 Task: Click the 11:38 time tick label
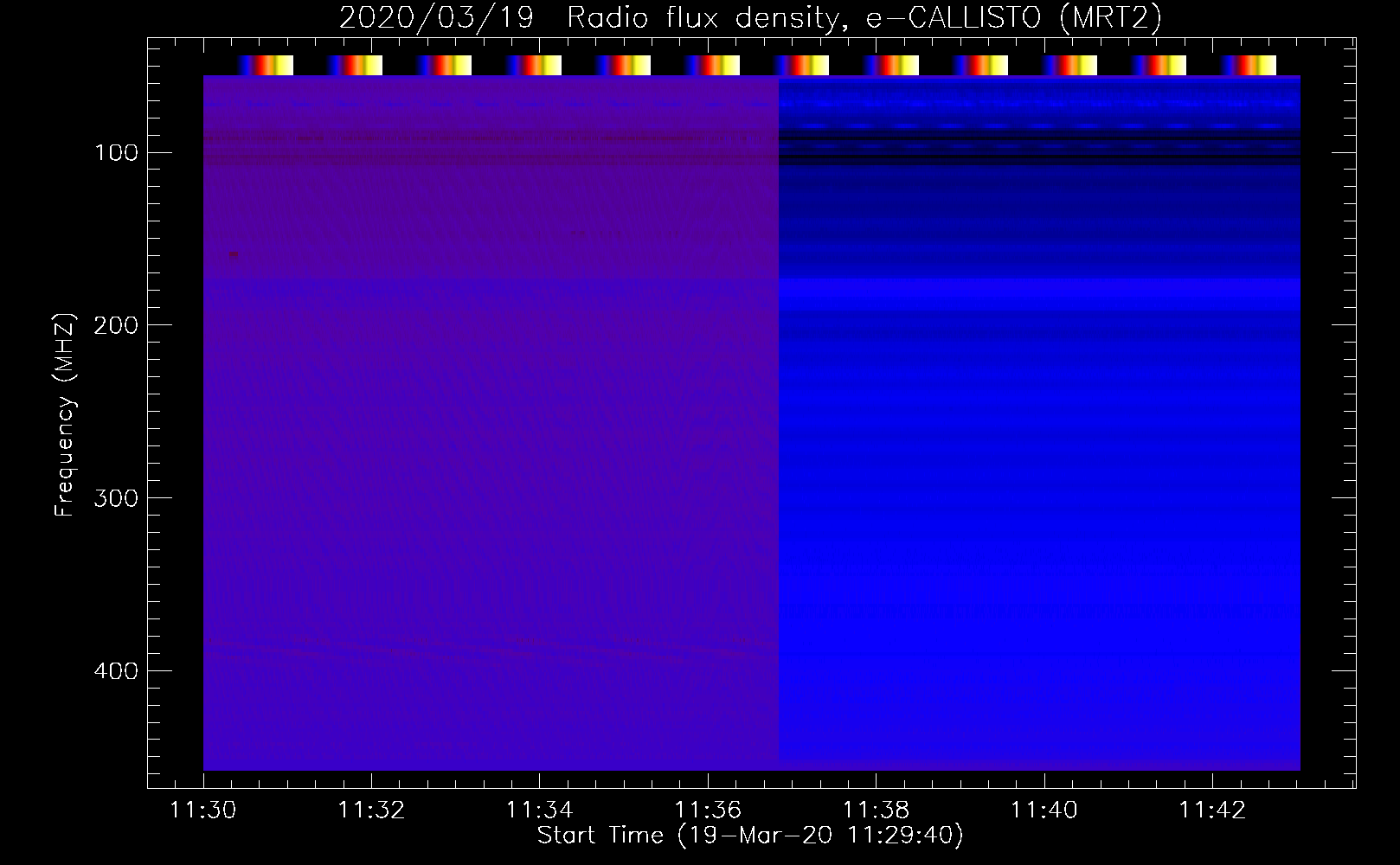click(x=876, y=810)
